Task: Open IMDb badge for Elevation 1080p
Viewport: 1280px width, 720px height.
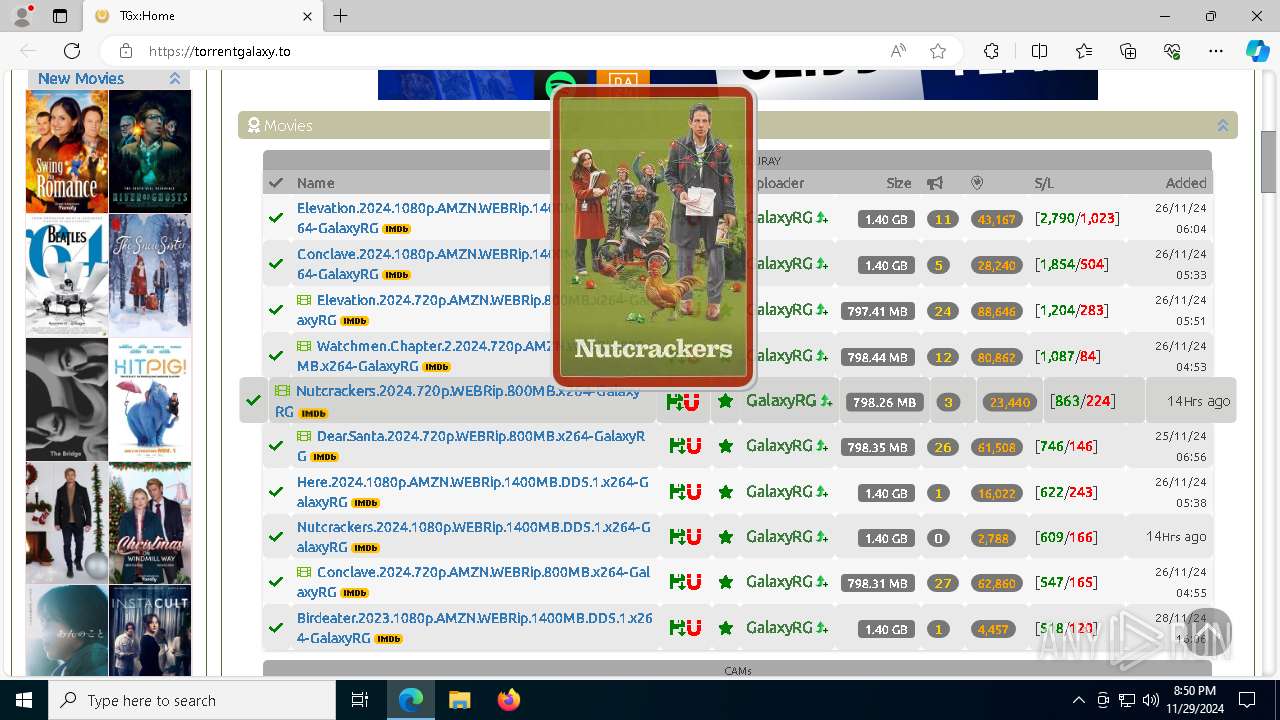Action: point(397,229)
